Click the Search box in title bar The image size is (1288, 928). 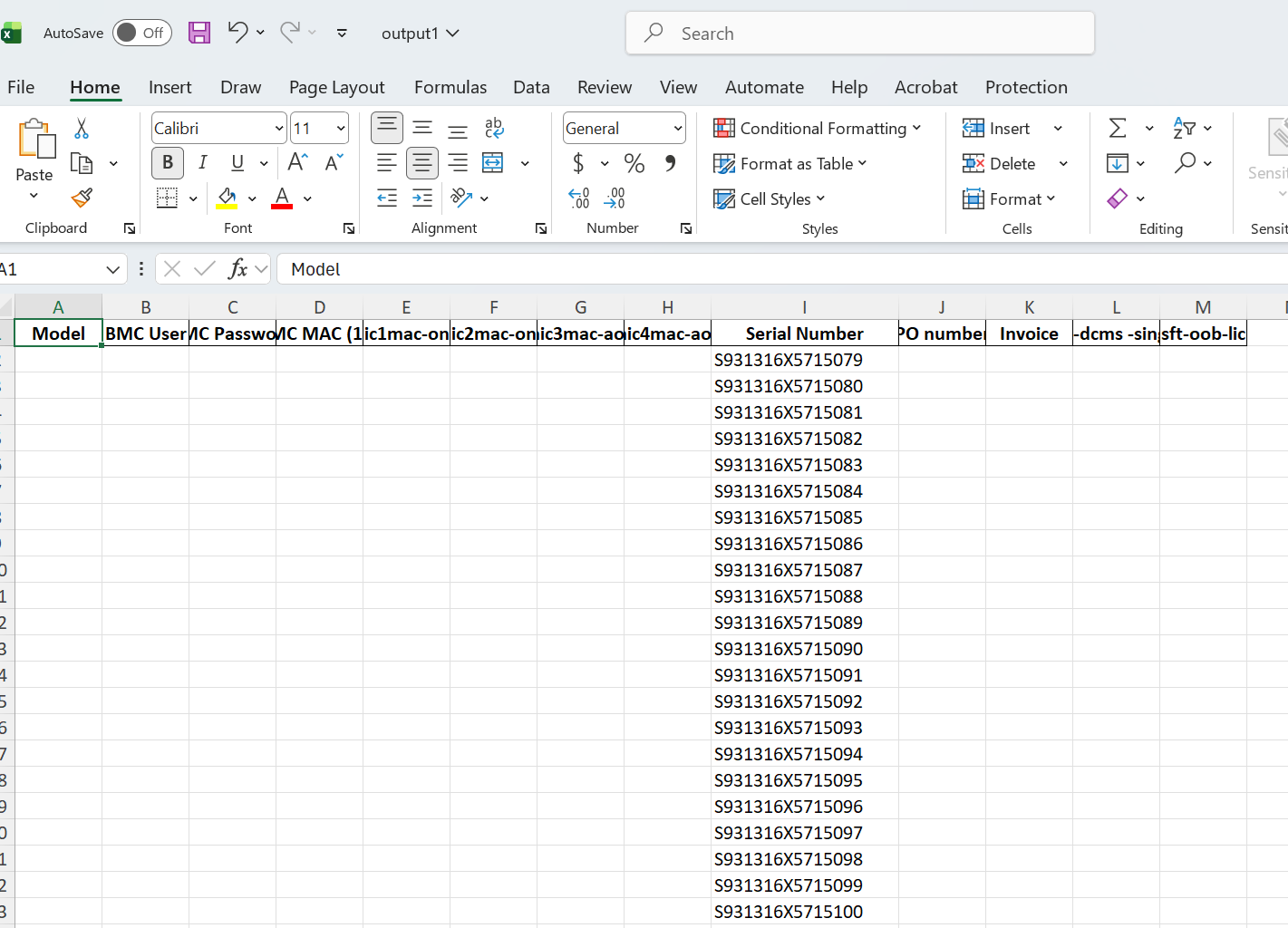(859, 34)
